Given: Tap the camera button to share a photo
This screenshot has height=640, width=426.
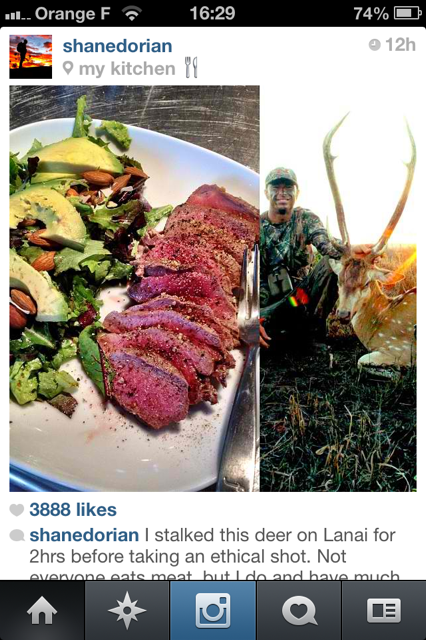Looking at the screenshot, I should pyautogui.click(x=213, y=611).
